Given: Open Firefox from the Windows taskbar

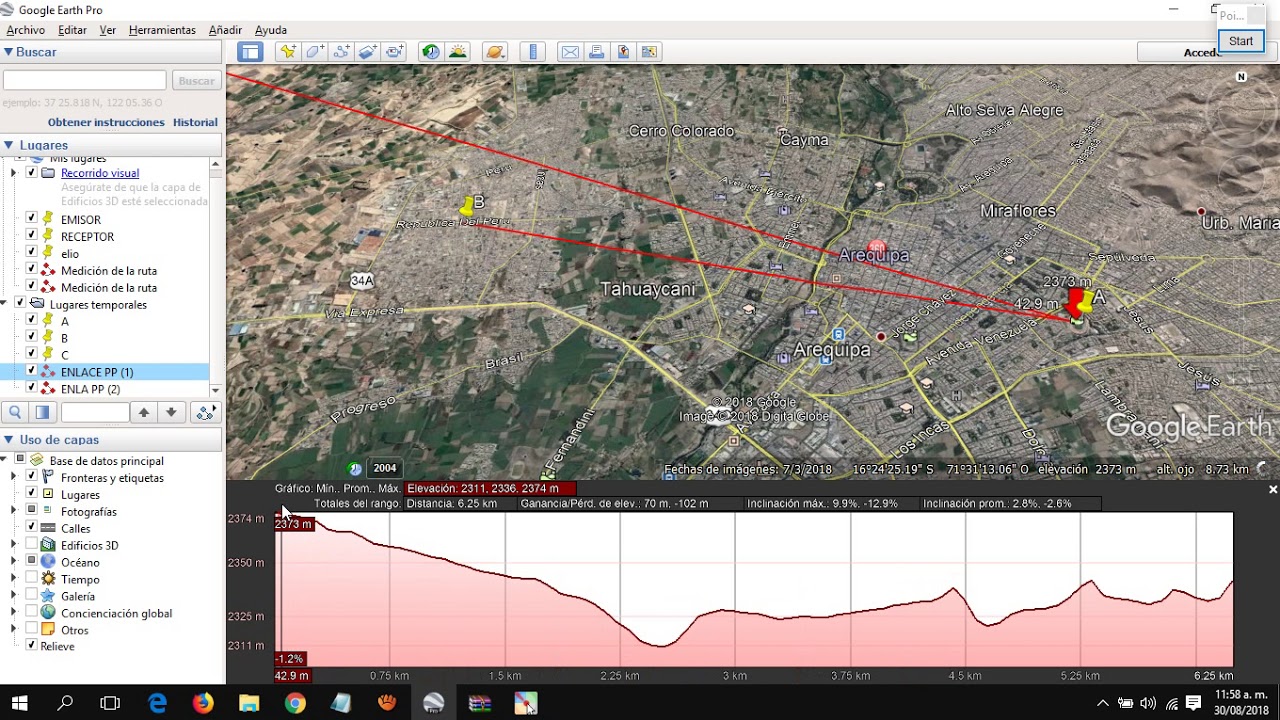Looking at the screenshot, I should tap(203, 703).
